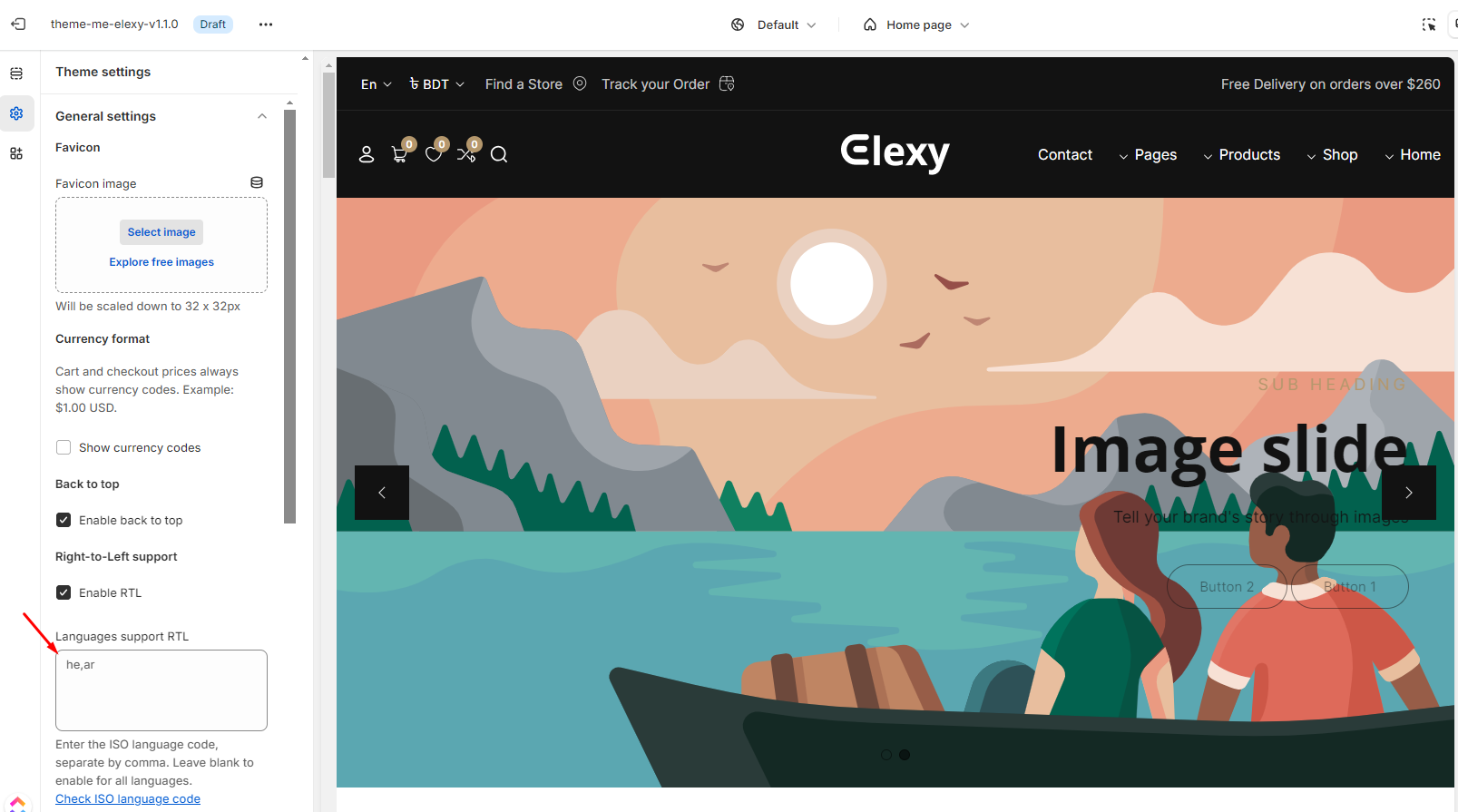Open the three-dot more actions menu
The height and width of the screenshot is (812, 1458).
[266, 24]
